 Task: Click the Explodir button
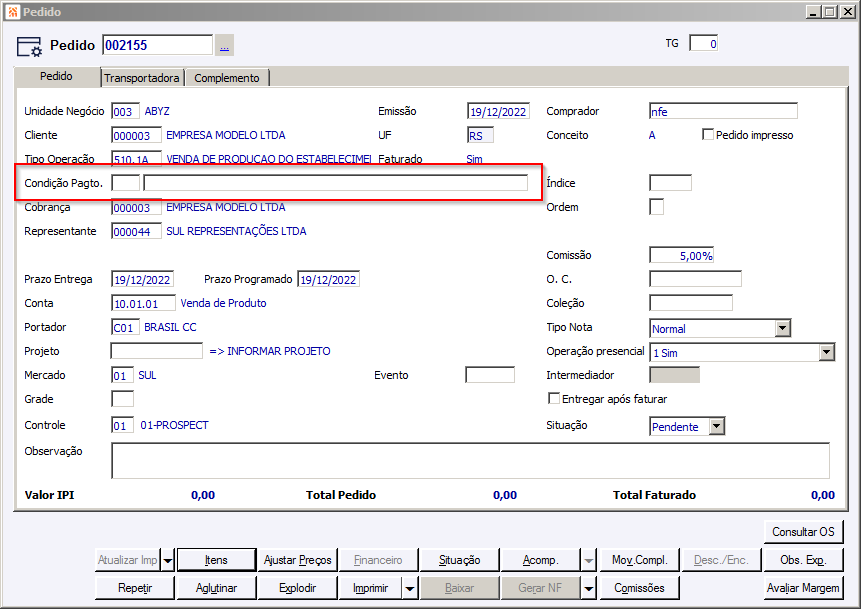tap(298, 588)
